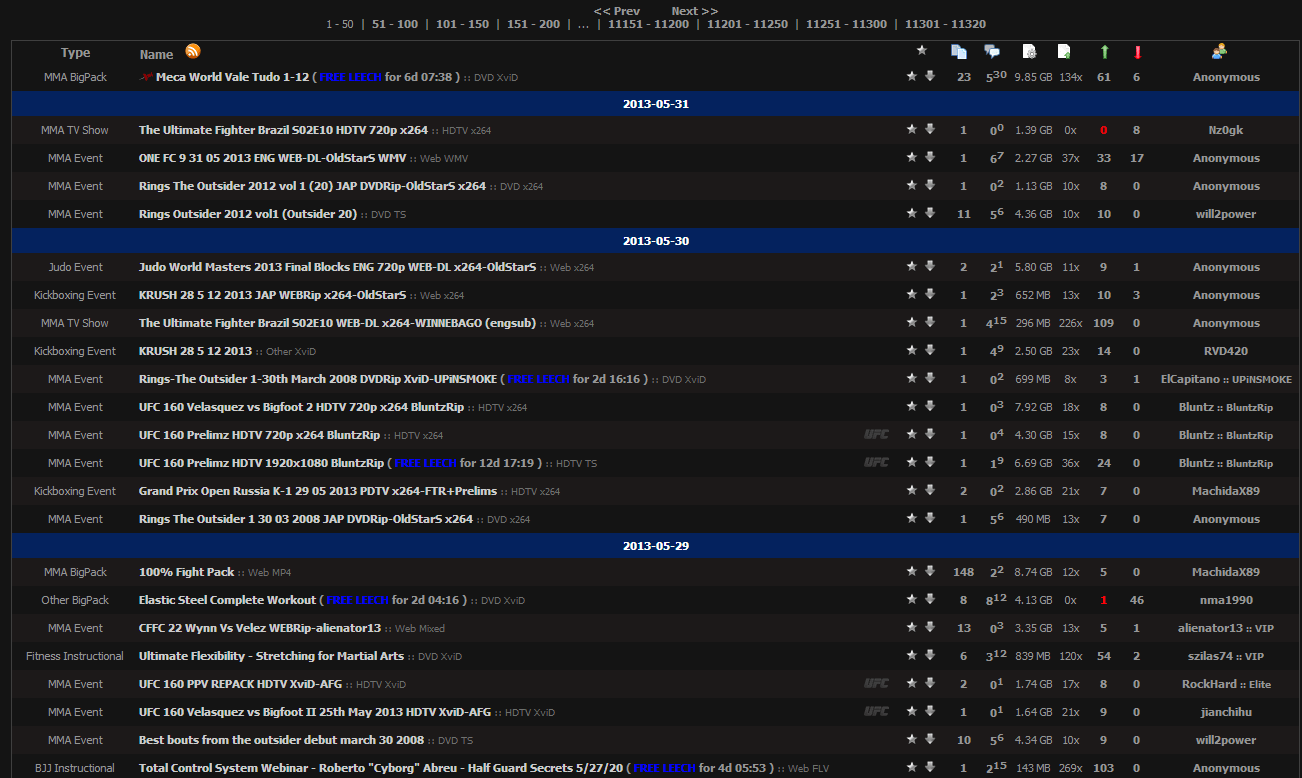This screenshot has height=778, width=1302.
Task: Jump to last page range 11301 - 11320
Action: [x=945, y=24]
